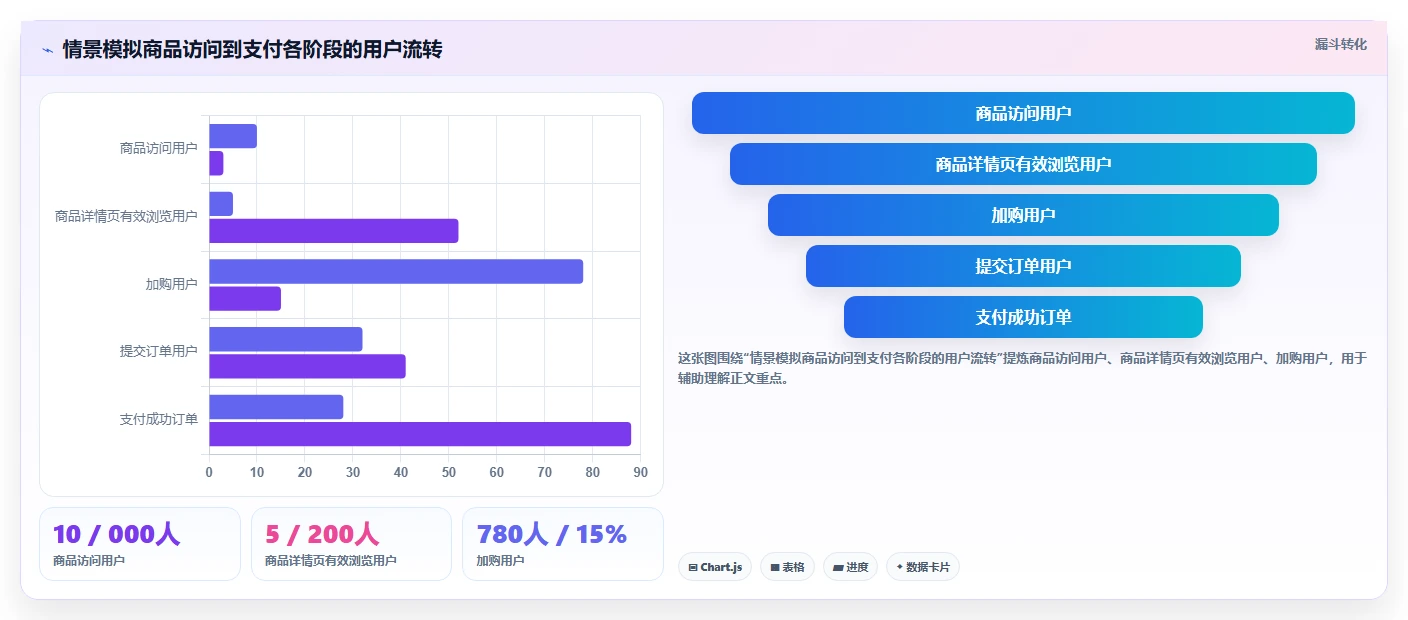Open the 10 / 000人 data card
1408x620 pixels.
[x=140, y=544]
